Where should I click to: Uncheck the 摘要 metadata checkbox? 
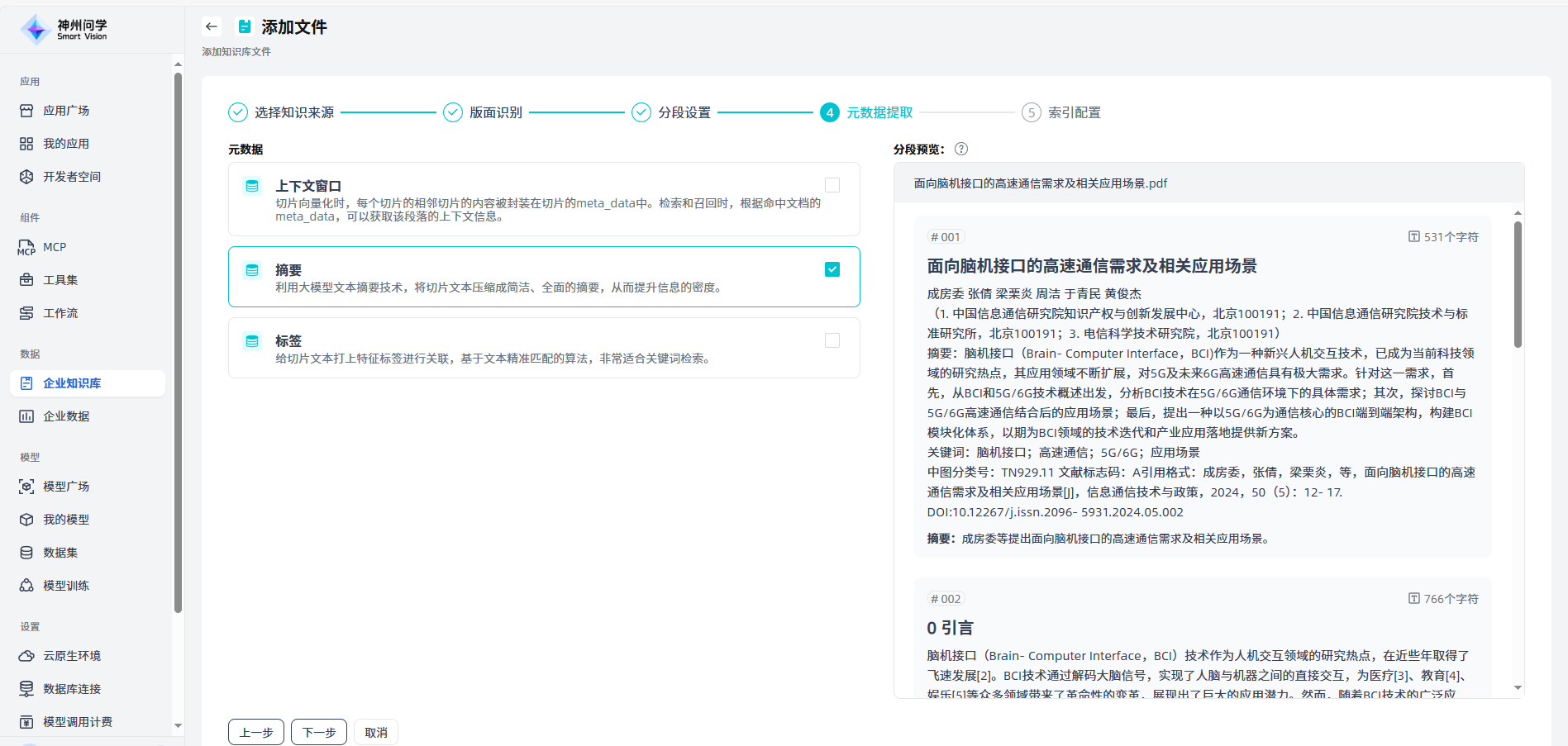point(832,270)
